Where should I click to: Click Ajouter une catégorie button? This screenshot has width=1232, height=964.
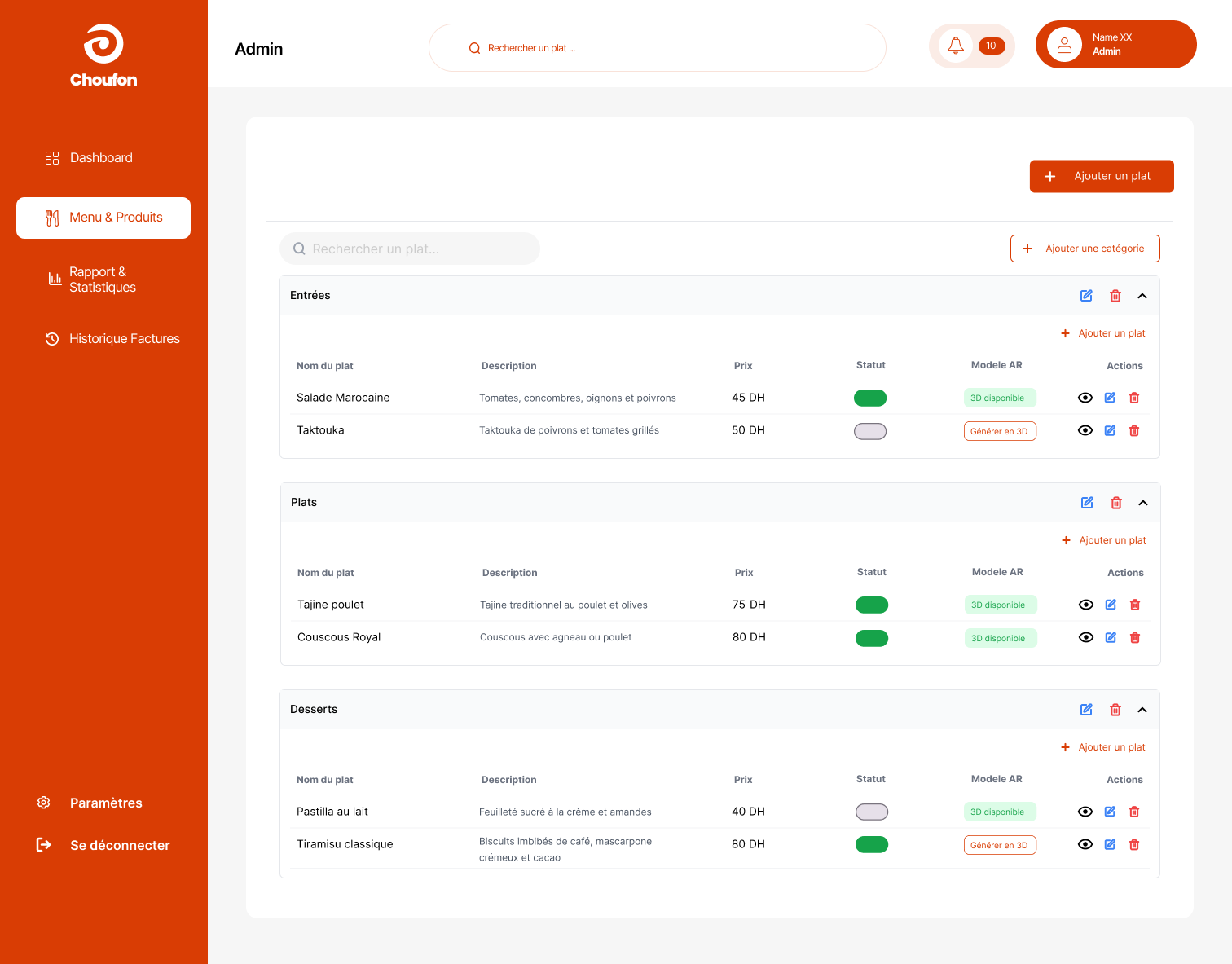[1085, 249]
